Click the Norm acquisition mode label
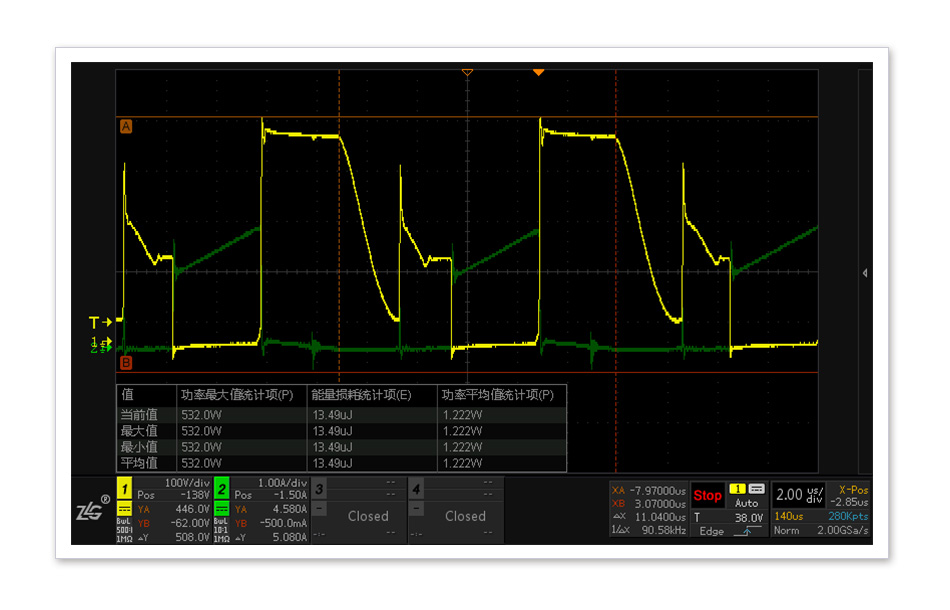Image resolution: width=950 pixels, height=610 pixels. click(786, 530)
